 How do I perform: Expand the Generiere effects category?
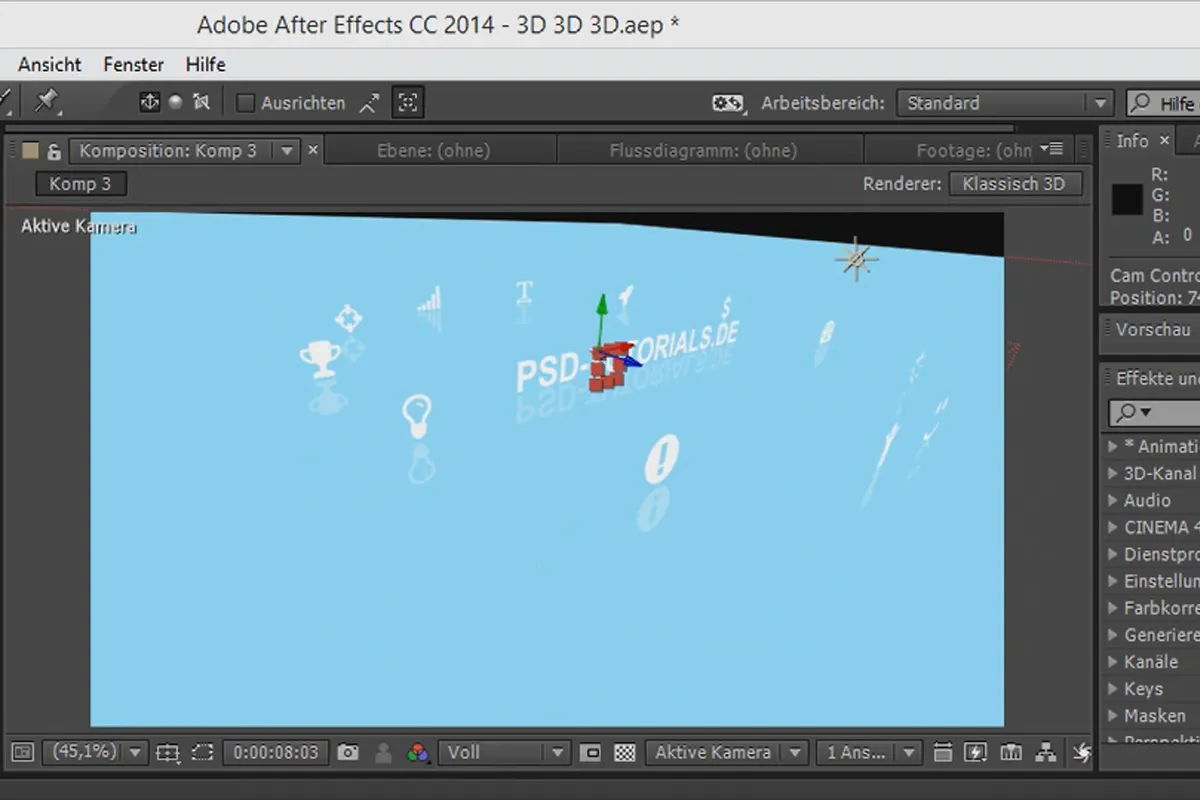tap(1113, 635)
